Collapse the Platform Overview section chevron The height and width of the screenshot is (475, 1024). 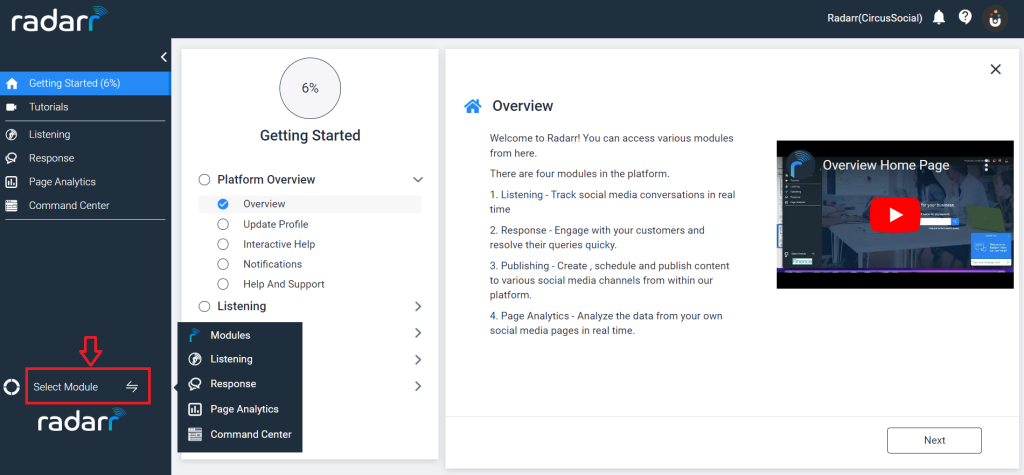[x=418, y=180]
